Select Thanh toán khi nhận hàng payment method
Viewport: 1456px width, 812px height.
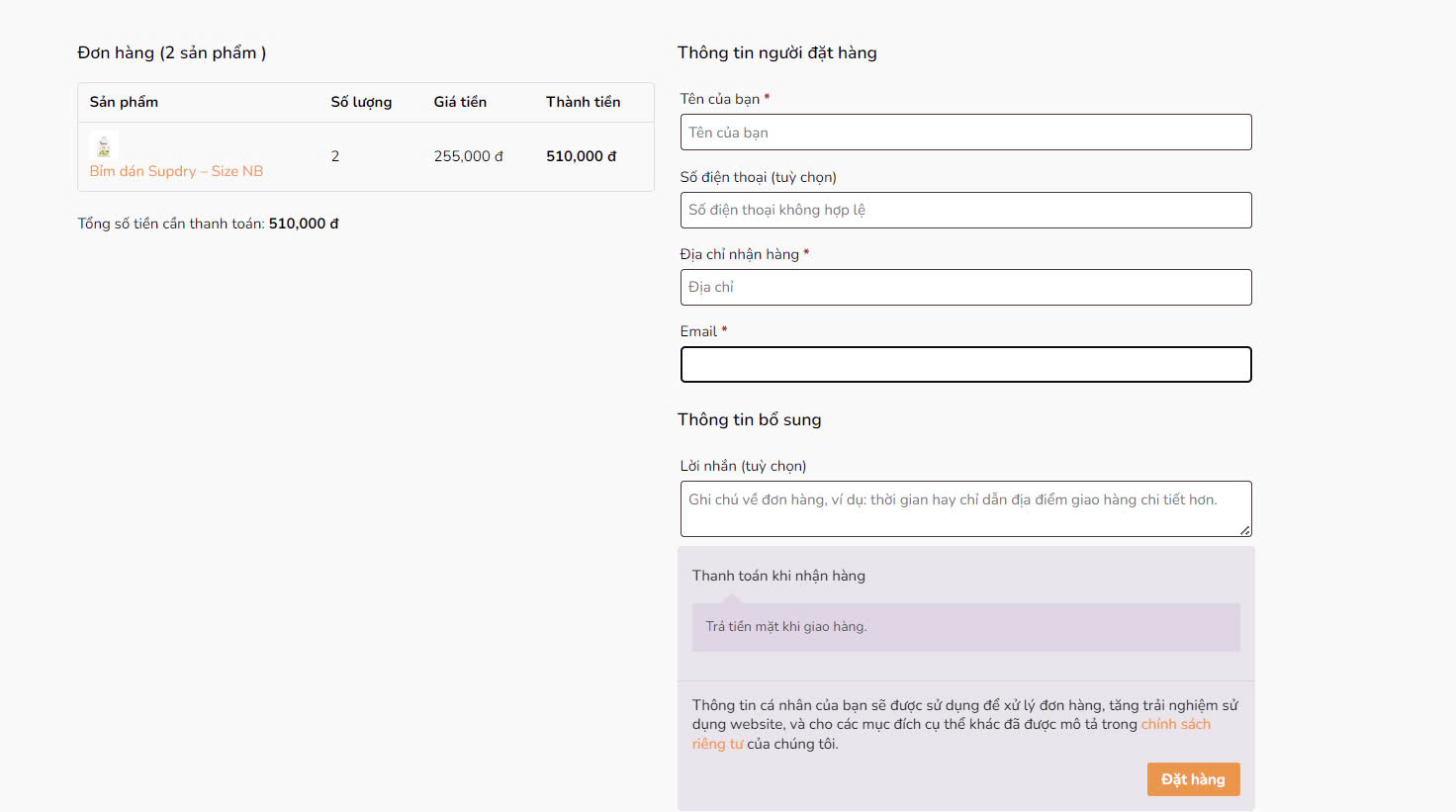(x=778, y=576)
